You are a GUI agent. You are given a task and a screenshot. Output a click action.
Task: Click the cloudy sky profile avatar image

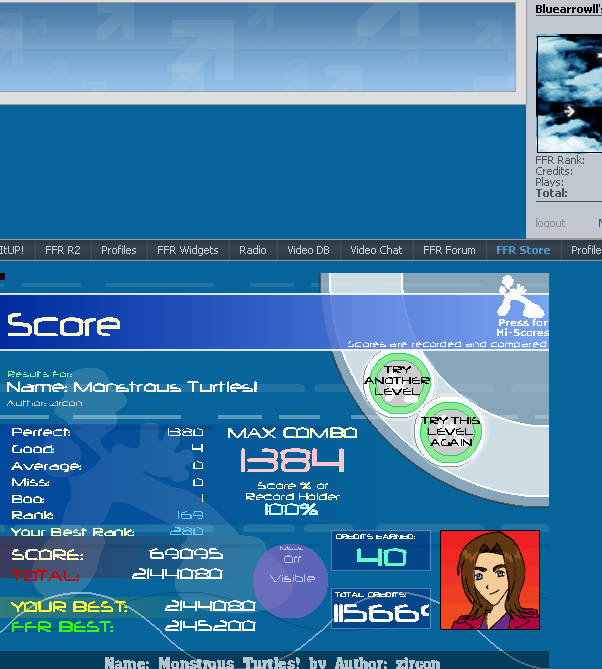569,94
